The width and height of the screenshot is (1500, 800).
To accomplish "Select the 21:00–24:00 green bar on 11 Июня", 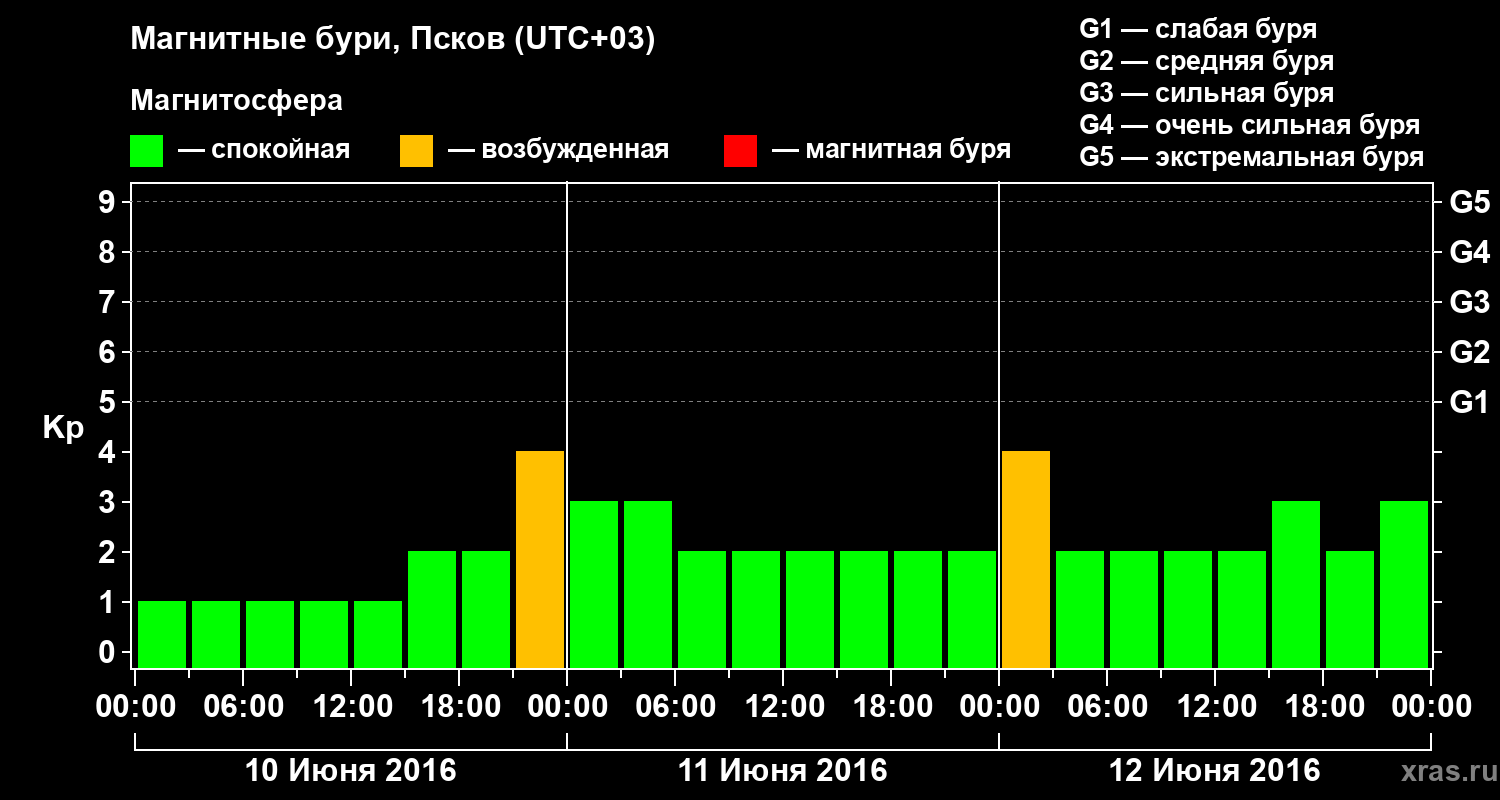I will tap(972, 609).
